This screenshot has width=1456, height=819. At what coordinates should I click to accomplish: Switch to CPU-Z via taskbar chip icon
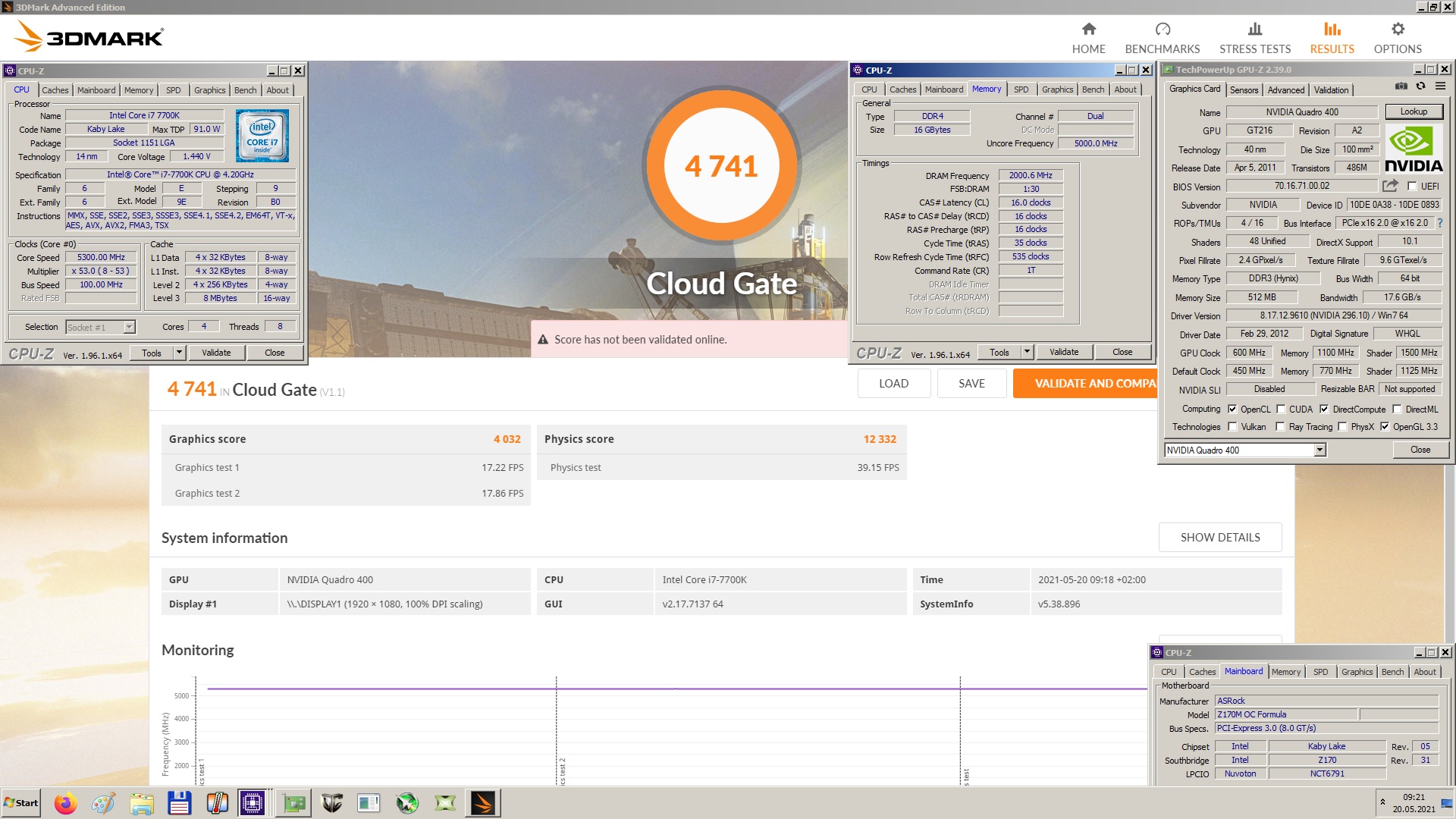click(252, 803)
